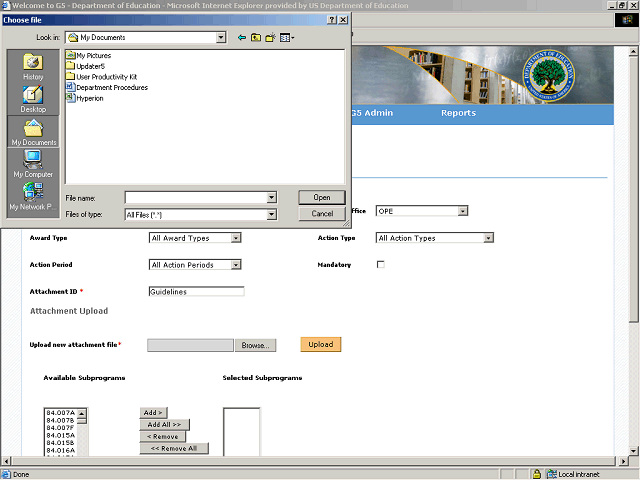Click the page scroll up arrow
This screenshot has width=640, height=480.
pyautogui.click(x=633, y=51)
